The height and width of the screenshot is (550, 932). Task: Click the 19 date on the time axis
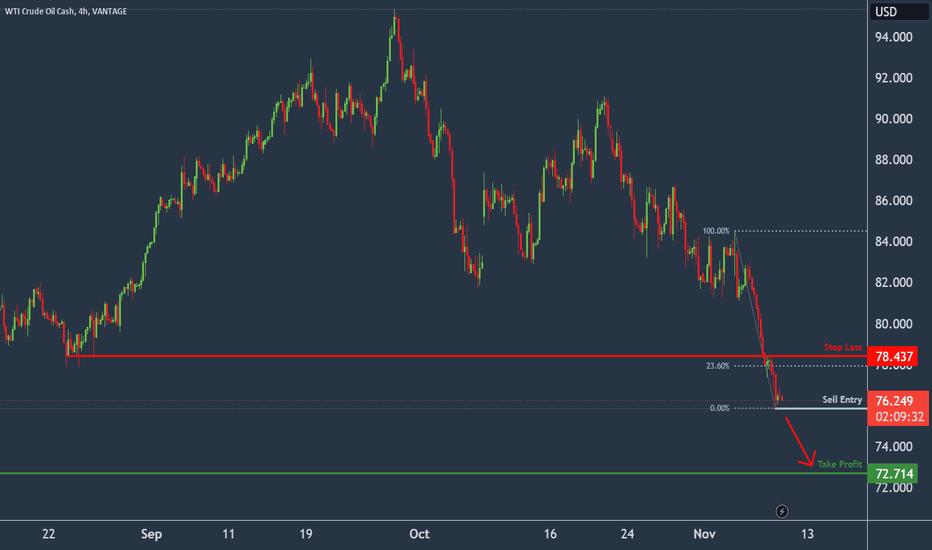pyautogui.click(x=306, y=534)
